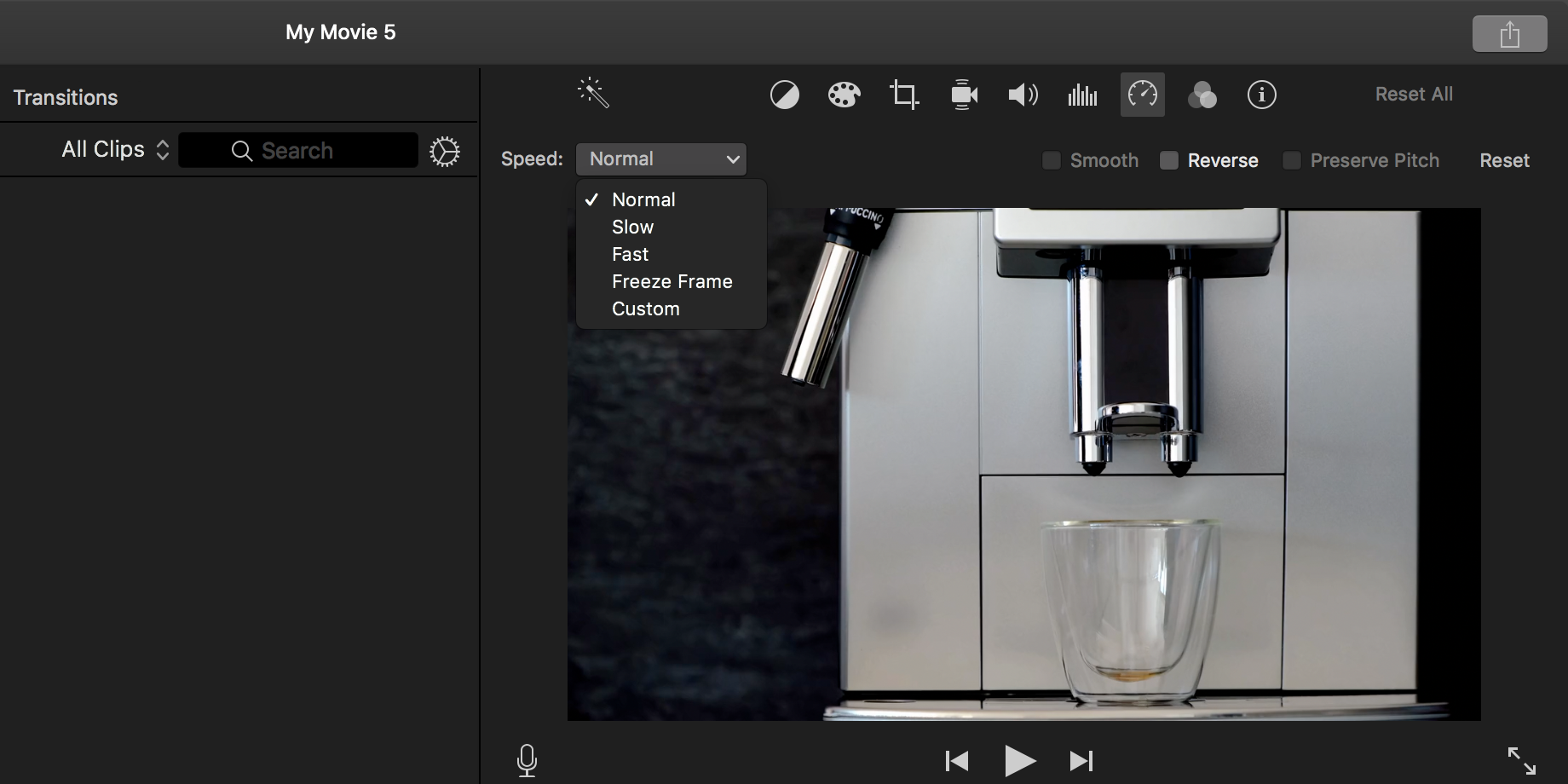Click the transitions search field
The height and width of the screenshot is (784, 1568).
(x=297, y=150)
